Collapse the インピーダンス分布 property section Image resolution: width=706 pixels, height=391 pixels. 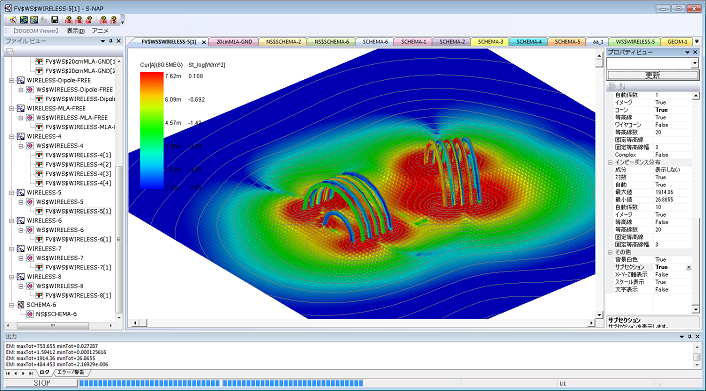tap(611, 162)
